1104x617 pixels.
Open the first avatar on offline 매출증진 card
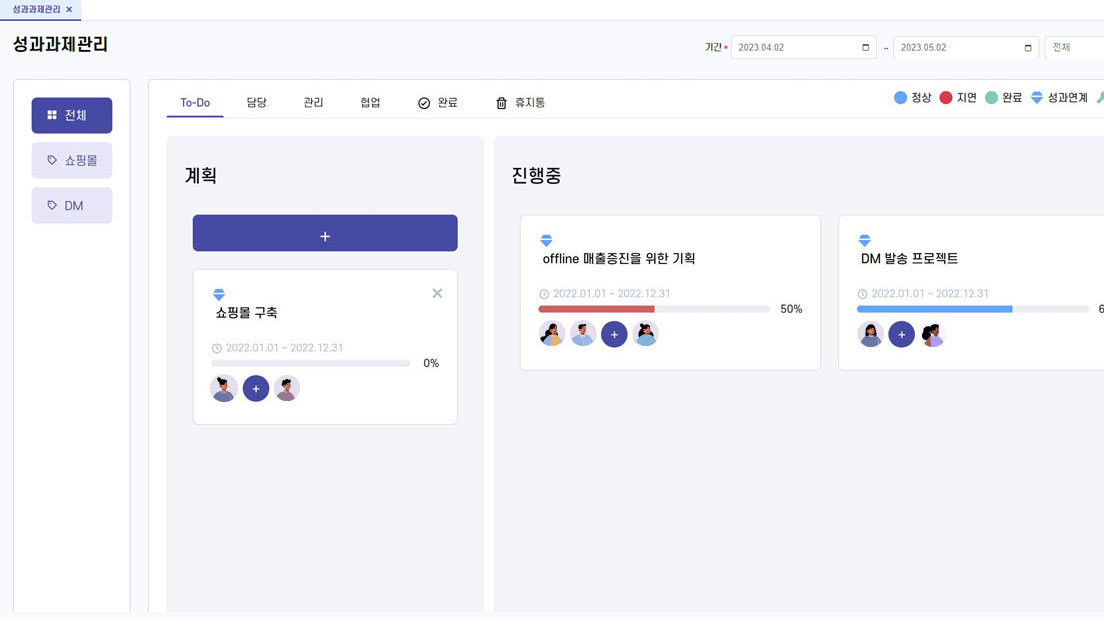(x=551, y=333)
